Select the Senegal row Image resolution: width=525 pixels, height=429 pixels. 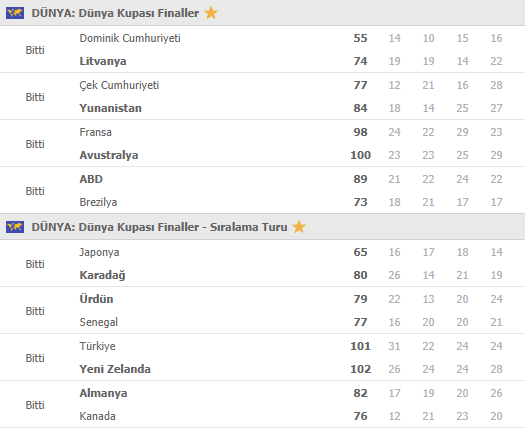(x=262, y=322)
